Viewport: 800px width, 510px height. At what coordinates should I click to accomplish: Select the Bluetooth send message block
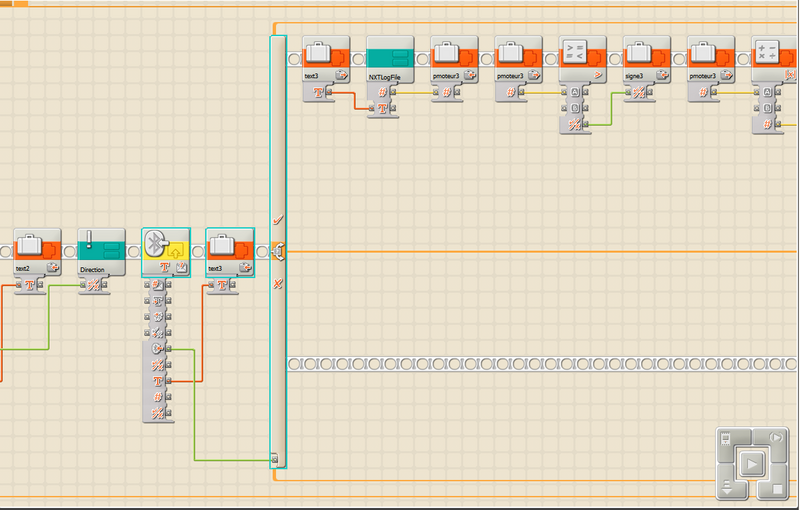point(165,245)
